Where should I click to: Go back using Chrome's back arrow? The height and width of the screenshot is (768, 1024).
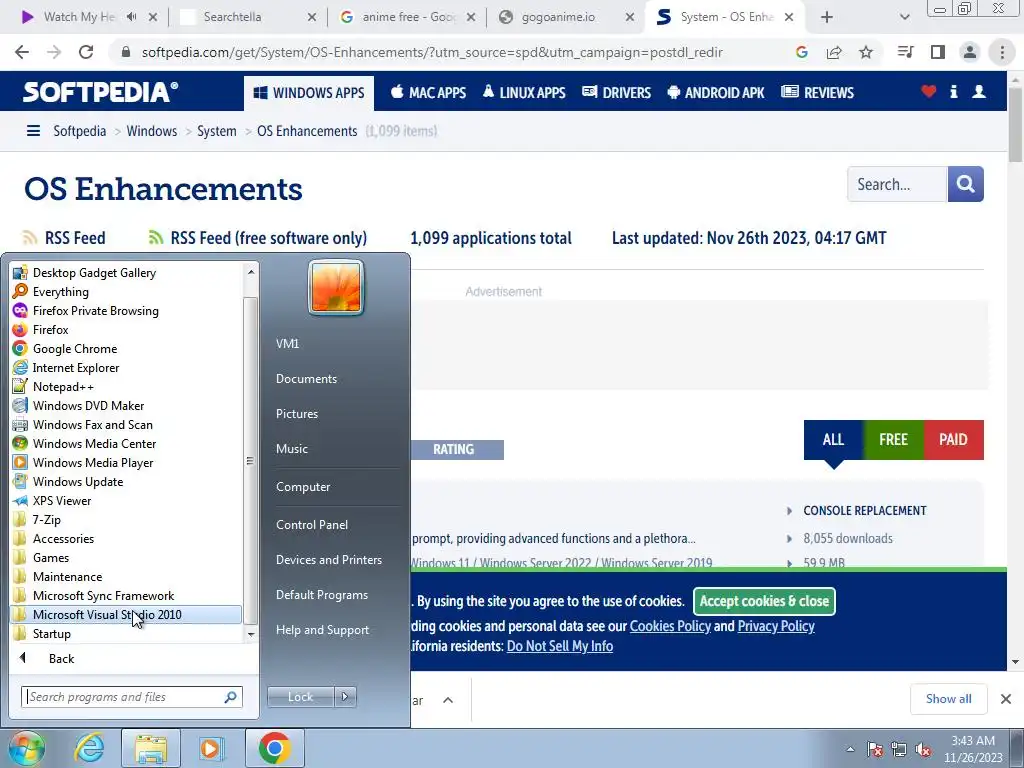[22, 52]
